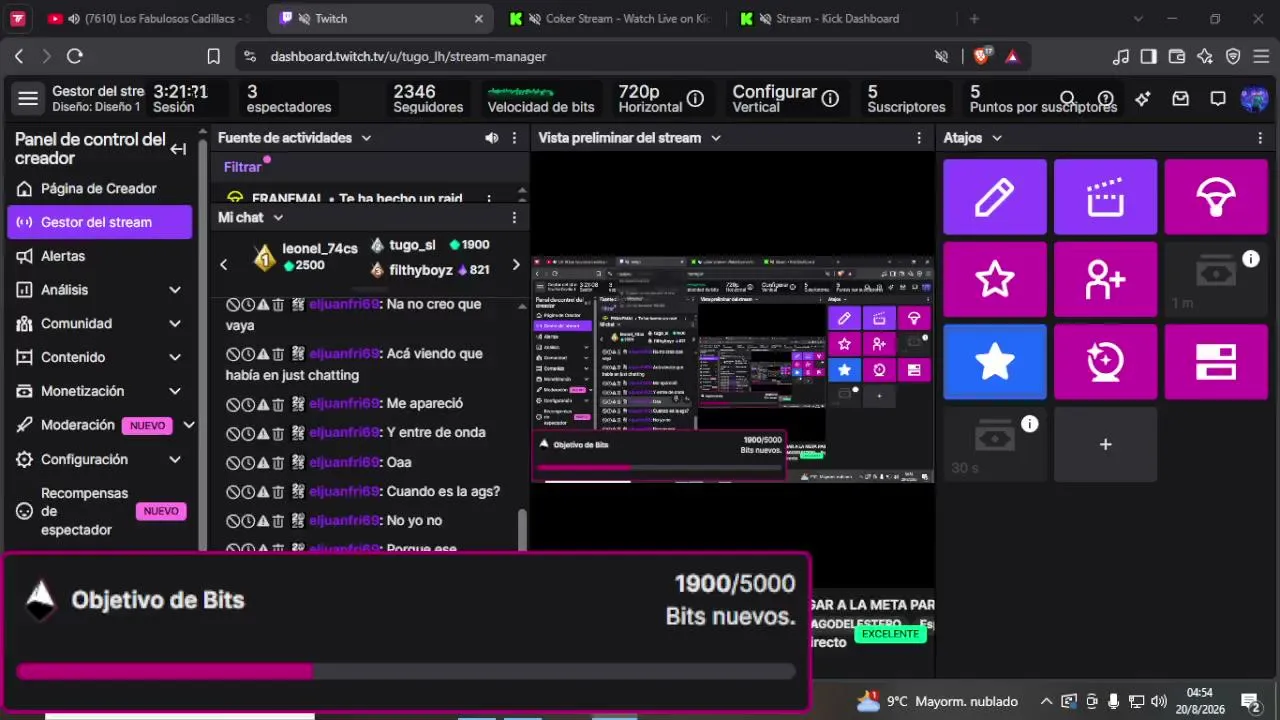Switch to the Los Fabulosos Cadillacs tab
1280x720 pixels.
148,18
